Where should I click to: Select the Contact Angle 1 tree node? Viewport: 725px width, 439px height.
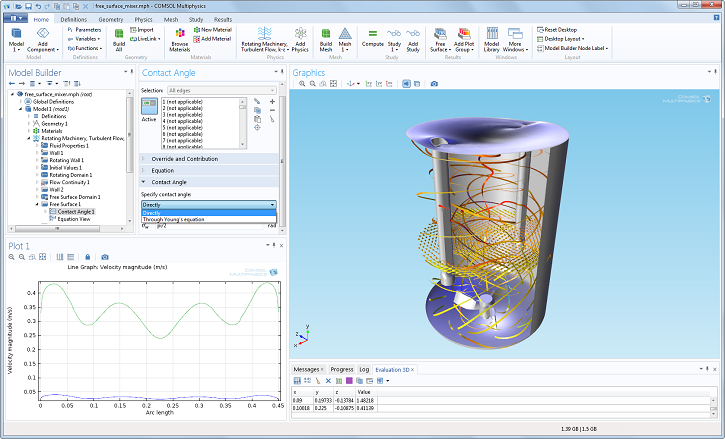pos(71,211)
